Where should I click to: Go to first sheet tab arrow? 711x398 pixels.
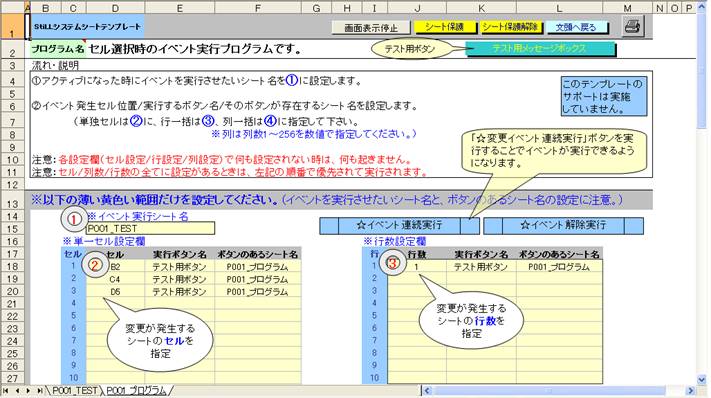(x=5, y=390)
